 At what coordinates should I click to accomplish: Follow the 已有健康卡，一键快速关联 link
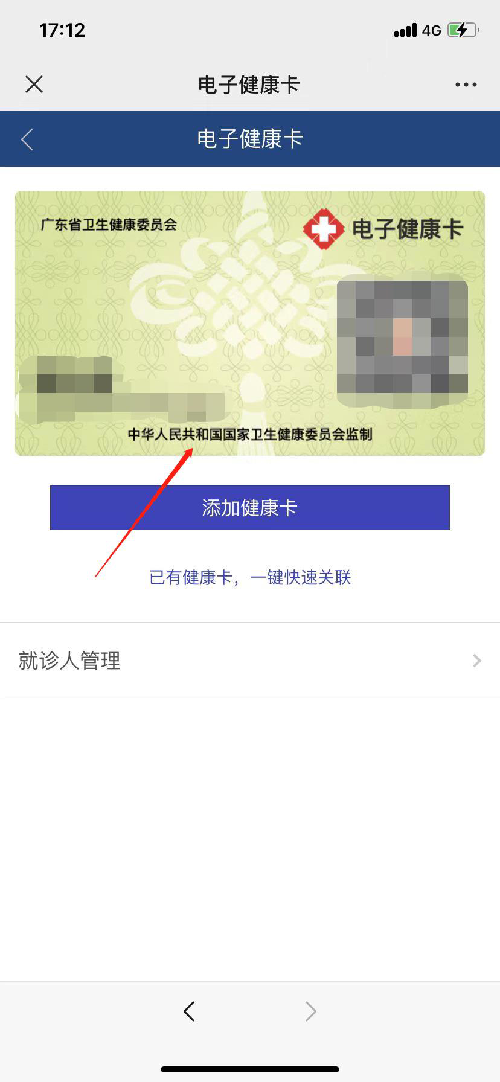[250, 577]
